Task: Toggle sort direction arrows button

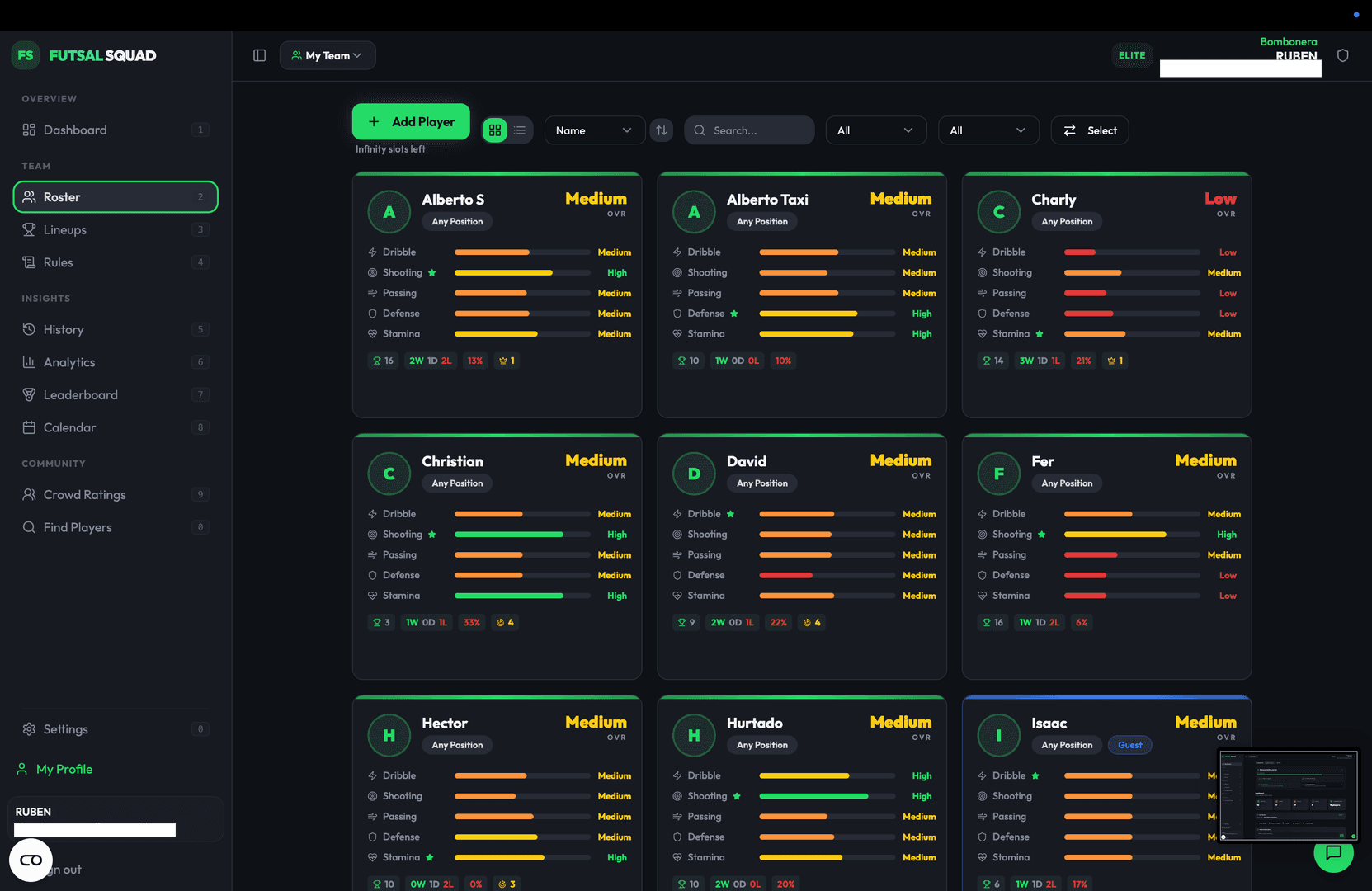Action: click(662, 130)
